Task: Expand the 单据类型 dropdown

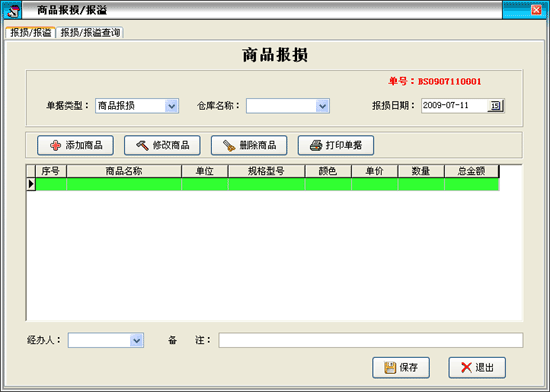Action: click(x=172, y=106)
